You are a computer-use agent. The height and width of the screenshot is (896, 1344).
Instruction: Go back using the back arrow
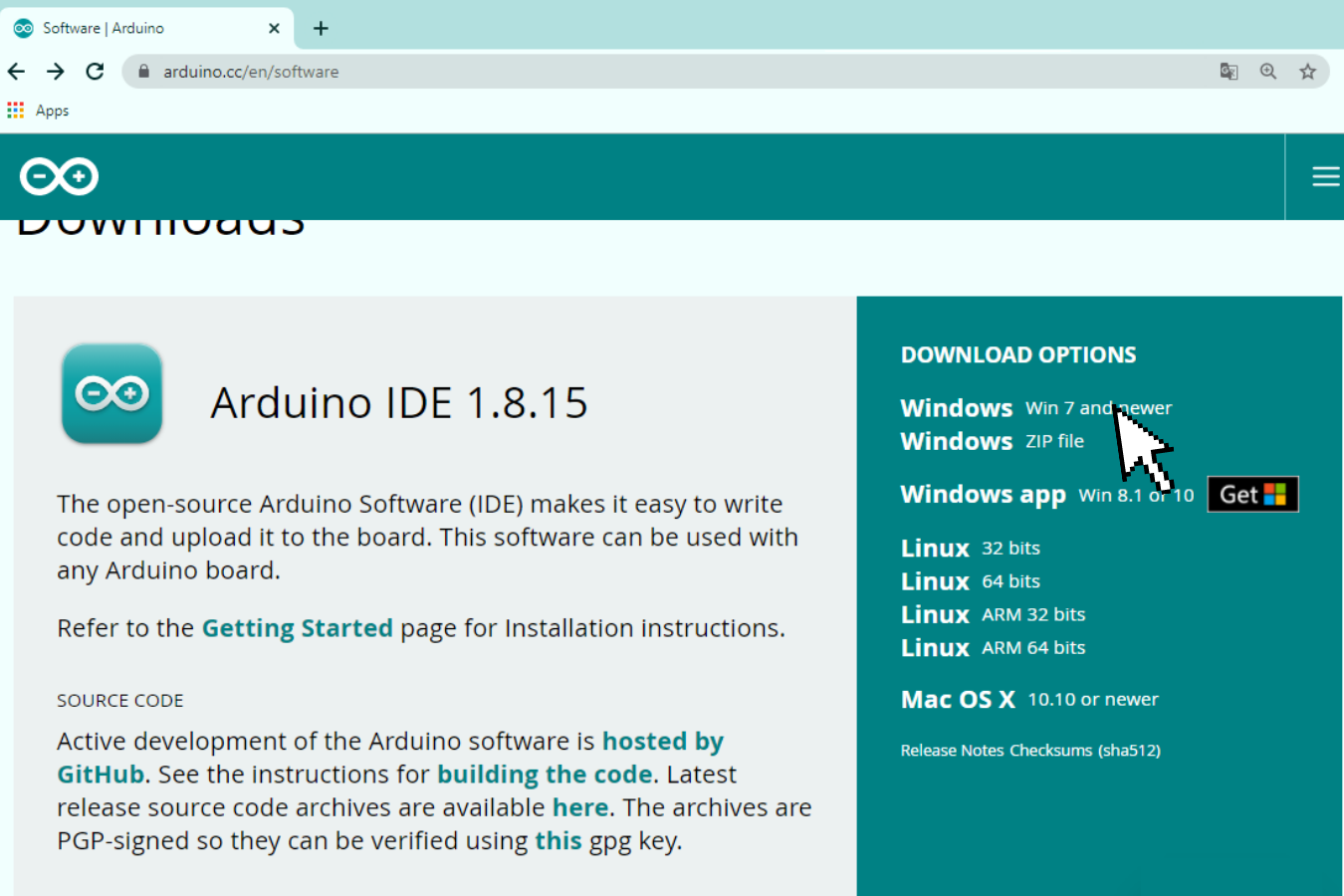pos(16,71)
